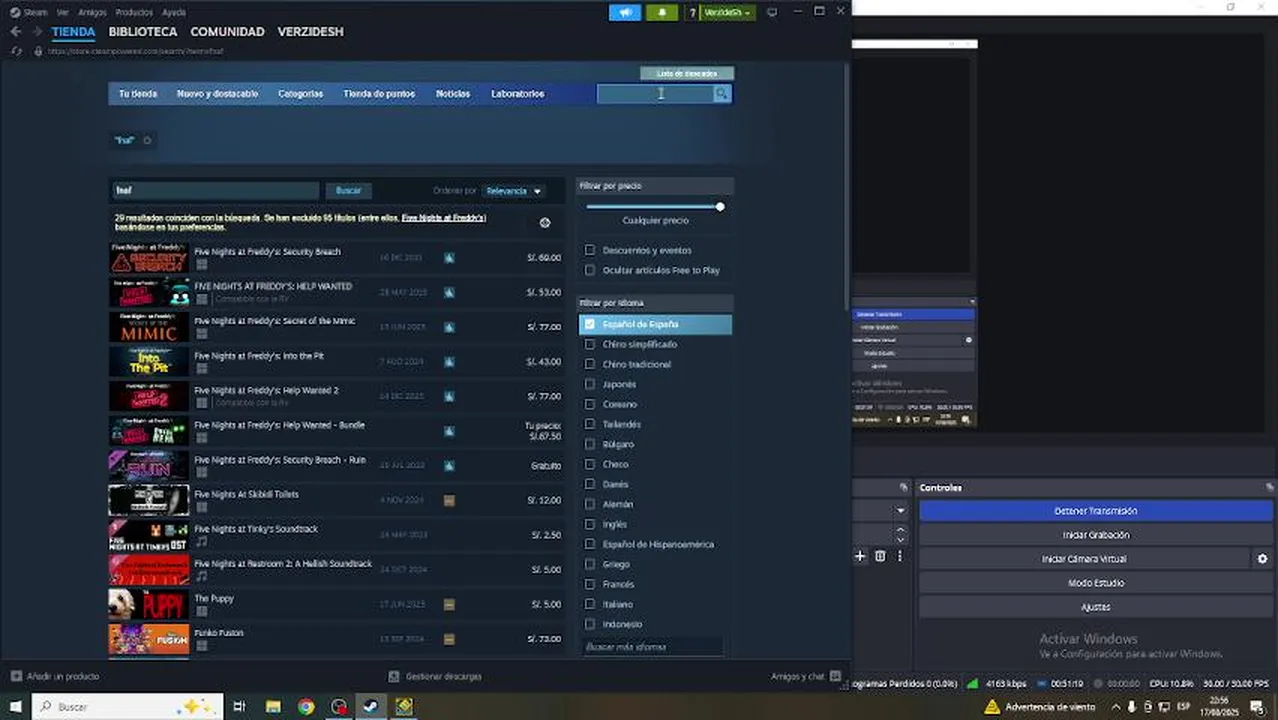Click Buscar más idiomas field

coord(652,647)
